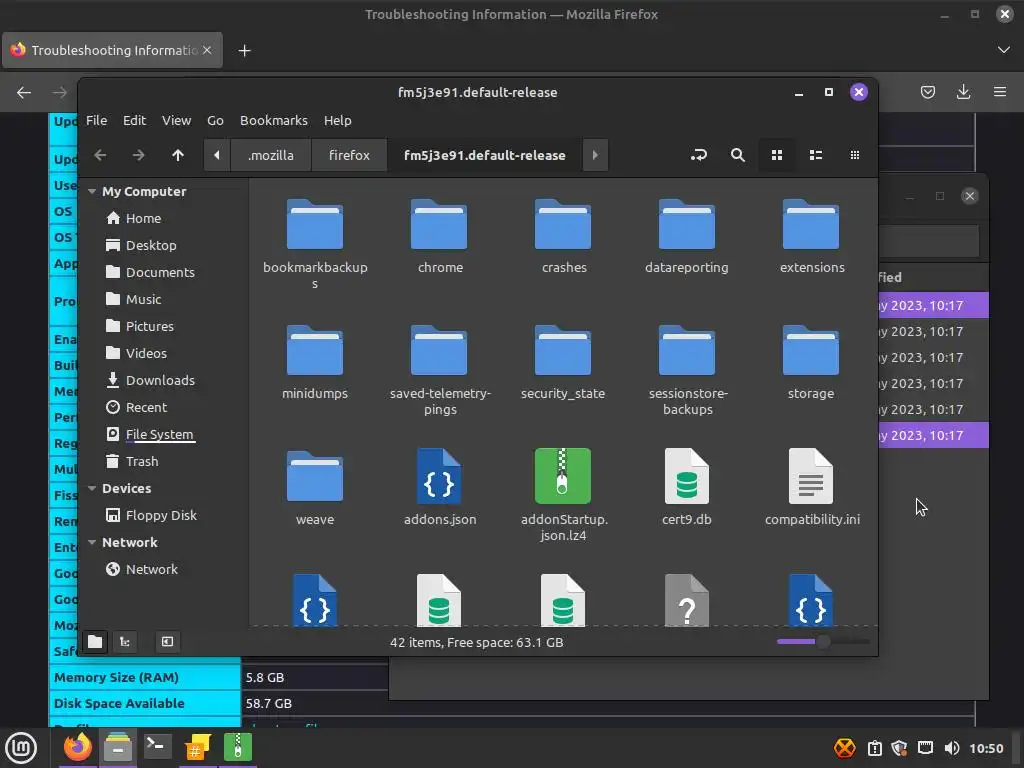Open archive manager from taskbar
Image resolution: width=1024 pixels, height=768 pixels.
[238, 746]
